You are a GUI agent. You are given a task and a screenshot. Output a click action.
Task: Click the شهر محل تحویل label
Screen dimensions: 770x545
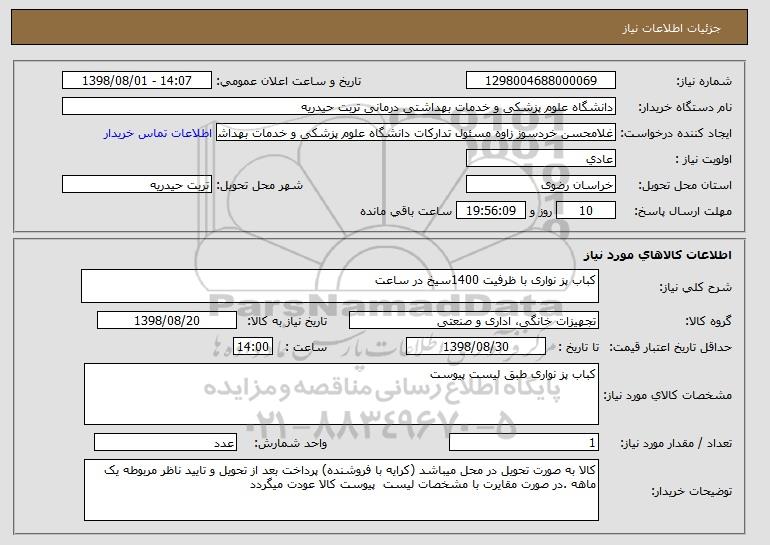pyautogui.click(x=260, y=185)
